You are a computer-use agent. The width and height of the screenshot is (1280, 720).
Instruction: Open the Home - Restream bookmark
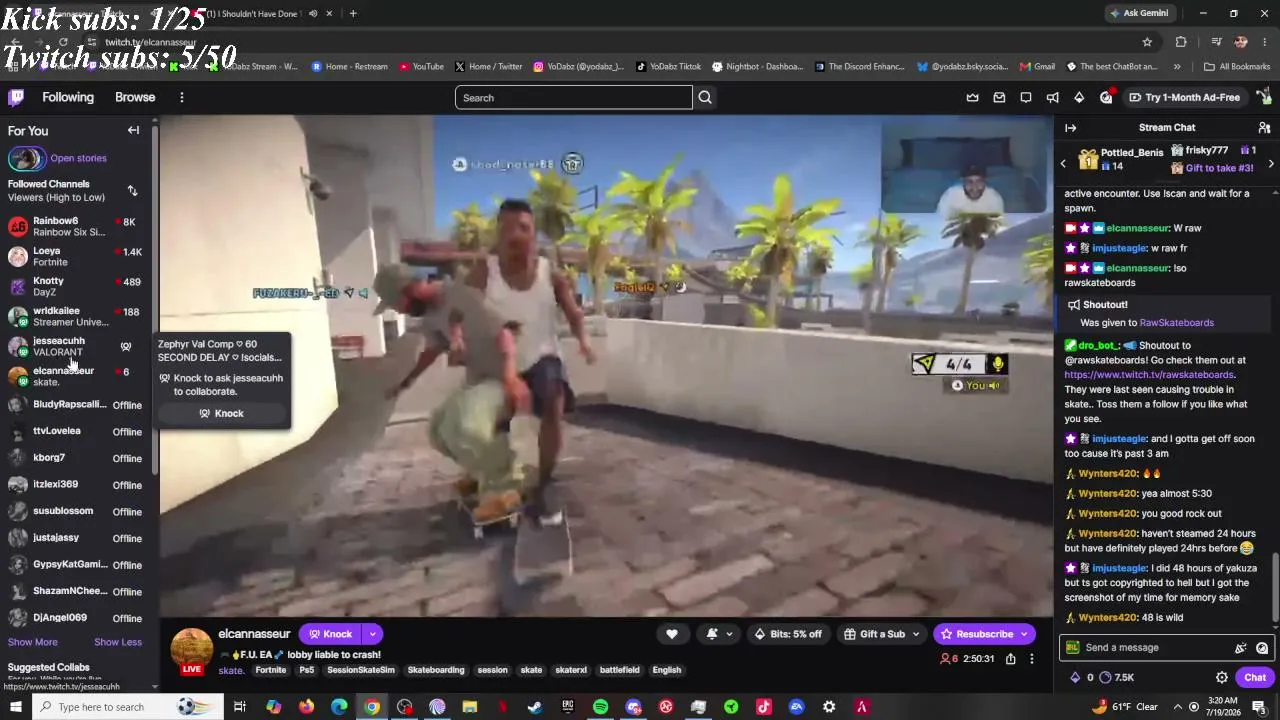(x=349, y=67)
